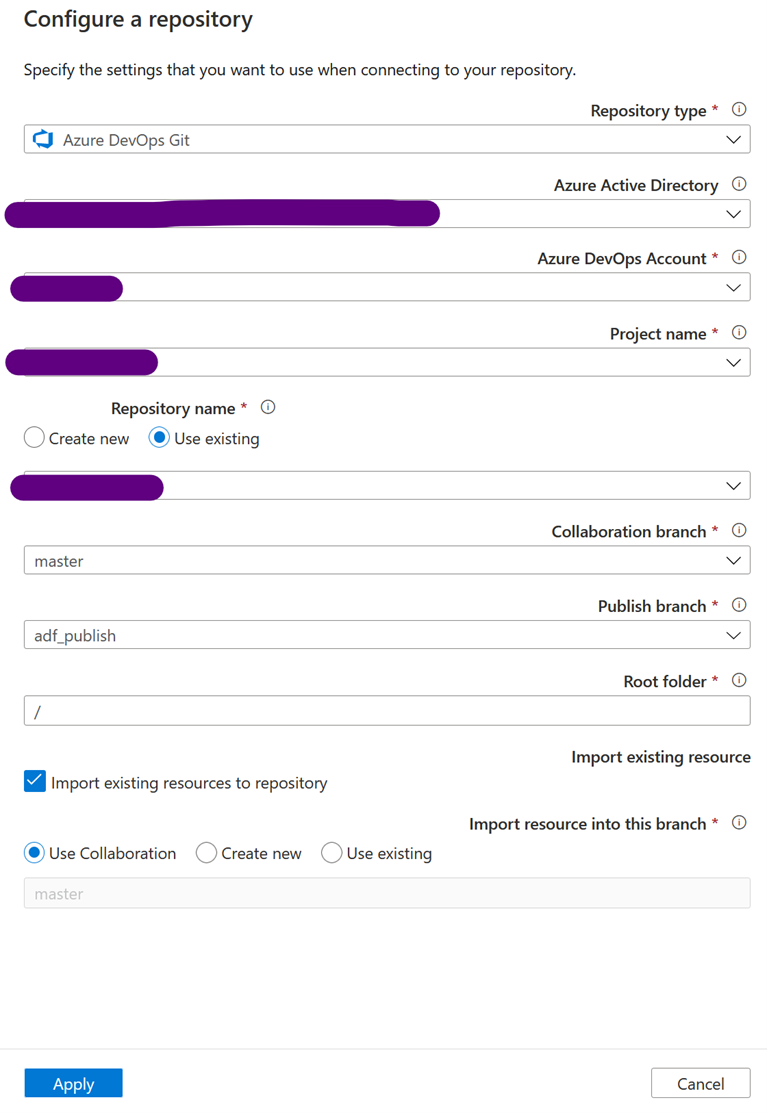Click the Azure DevOps Git logo icon
This screenshot has width=767, height=1113.
pos(43,139)
